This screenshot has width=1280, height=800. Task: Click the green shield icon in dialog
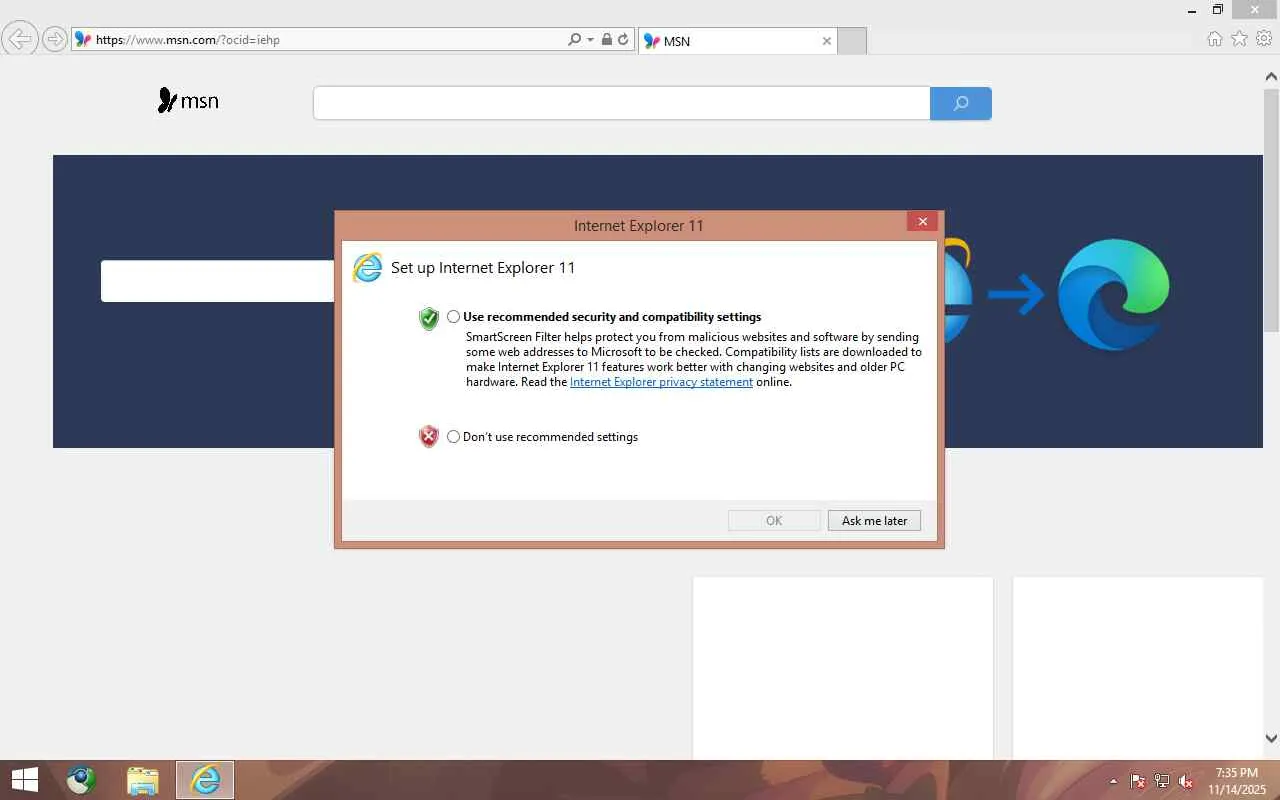429,318
